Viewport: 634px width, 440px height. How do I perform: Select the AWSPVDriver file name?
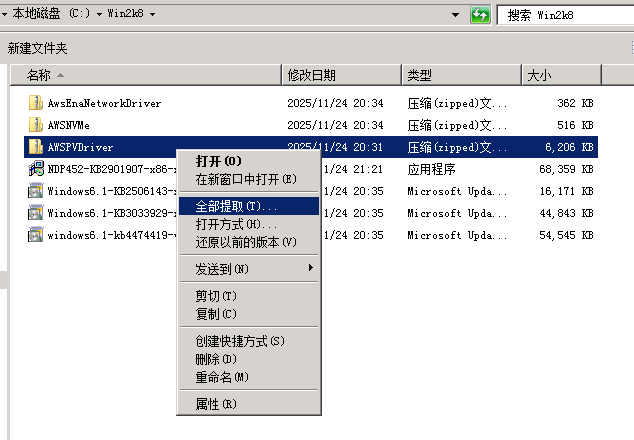pos(80,147)
